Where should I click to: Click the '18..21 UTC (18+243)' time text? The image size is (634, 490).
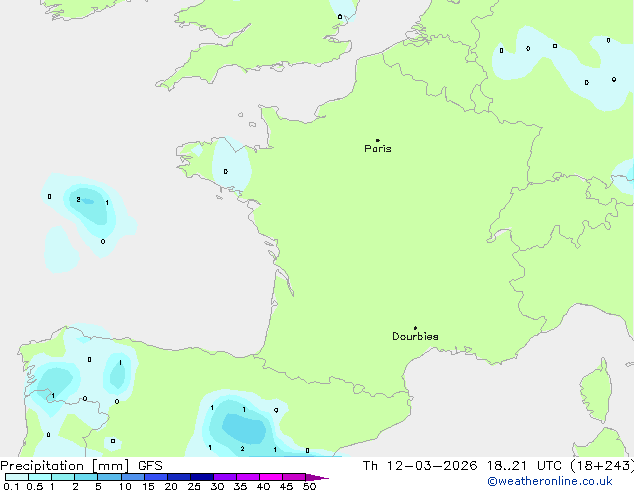click(560, 466)
